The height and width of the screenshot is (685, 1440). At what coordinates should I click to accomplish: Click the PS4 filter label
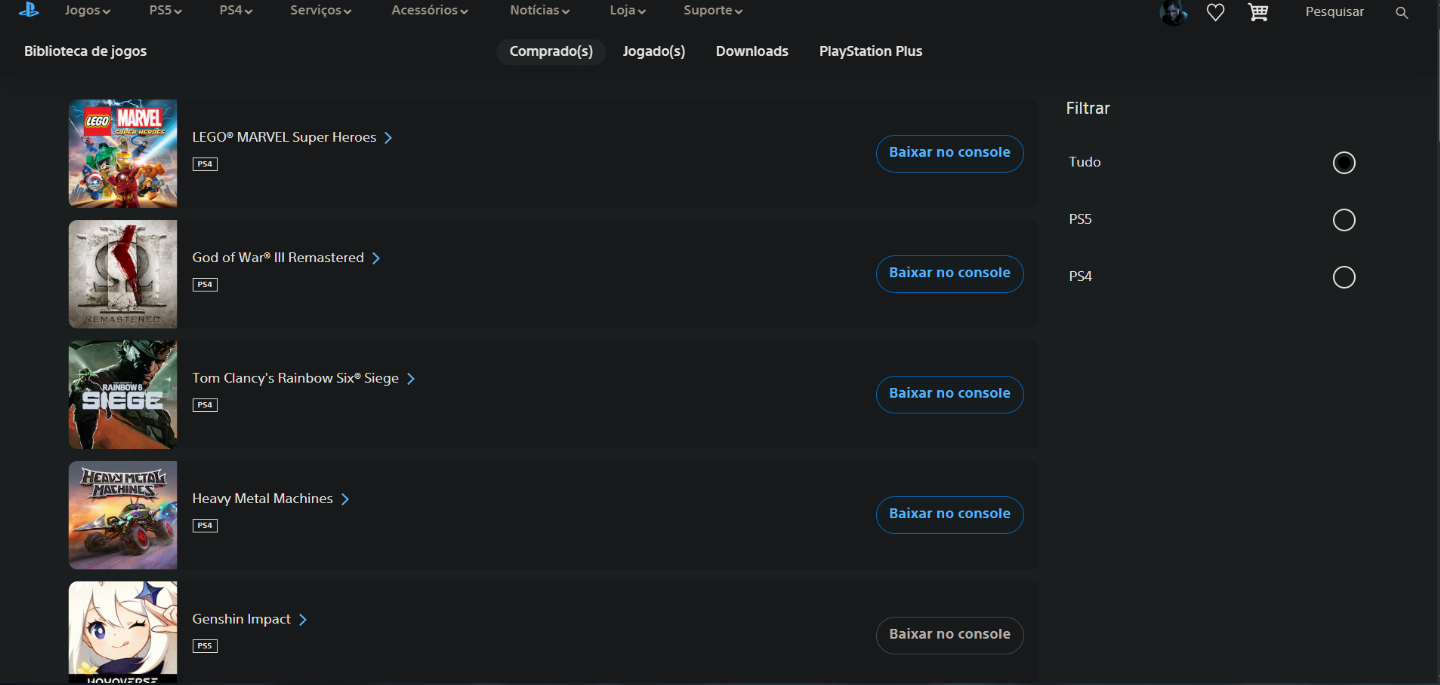coord(1080,277)
